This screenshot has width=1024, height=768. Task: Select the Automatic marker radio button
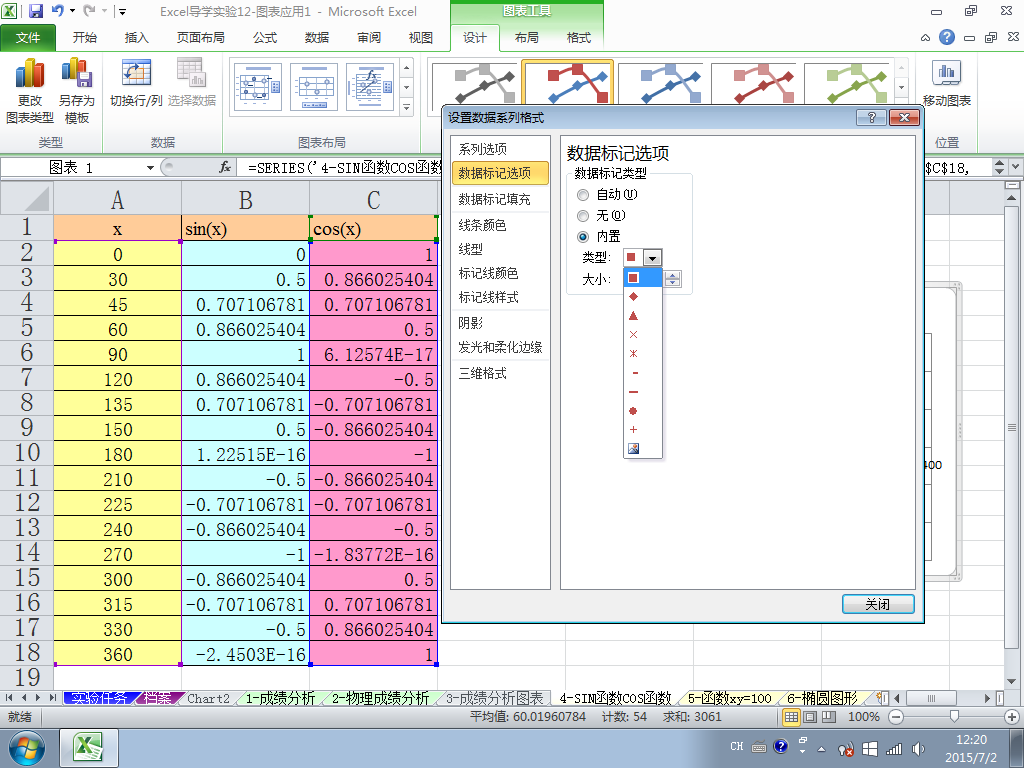[583, 195]
